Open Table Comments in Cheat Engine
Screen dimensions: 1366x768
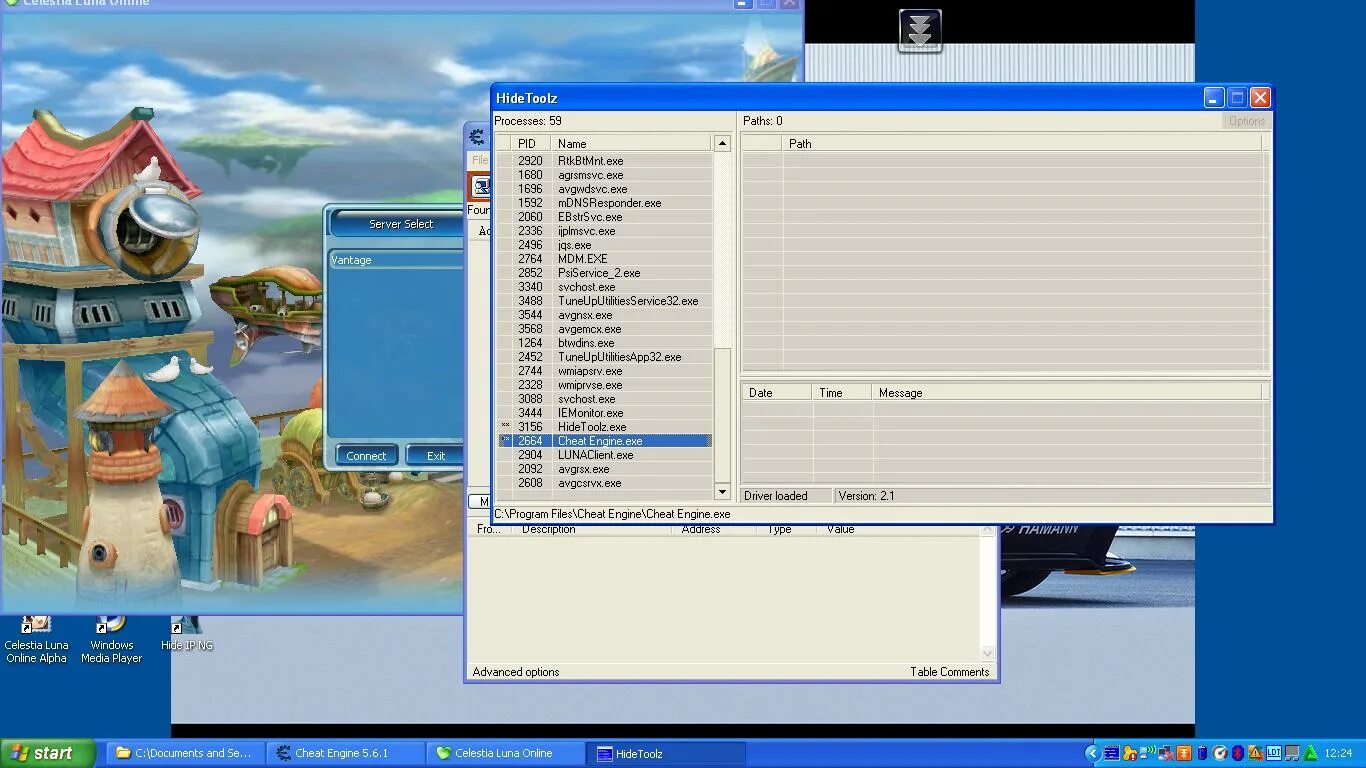[x=949, y=672]
